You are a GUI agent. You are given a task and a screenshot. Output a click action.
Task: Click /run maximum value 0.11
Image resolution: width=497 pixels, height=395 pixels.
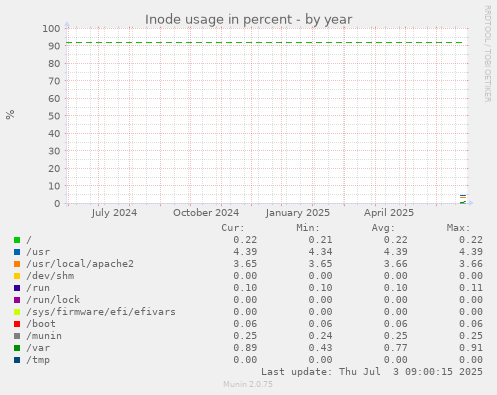pyautogui.click(x=471, y=288)
